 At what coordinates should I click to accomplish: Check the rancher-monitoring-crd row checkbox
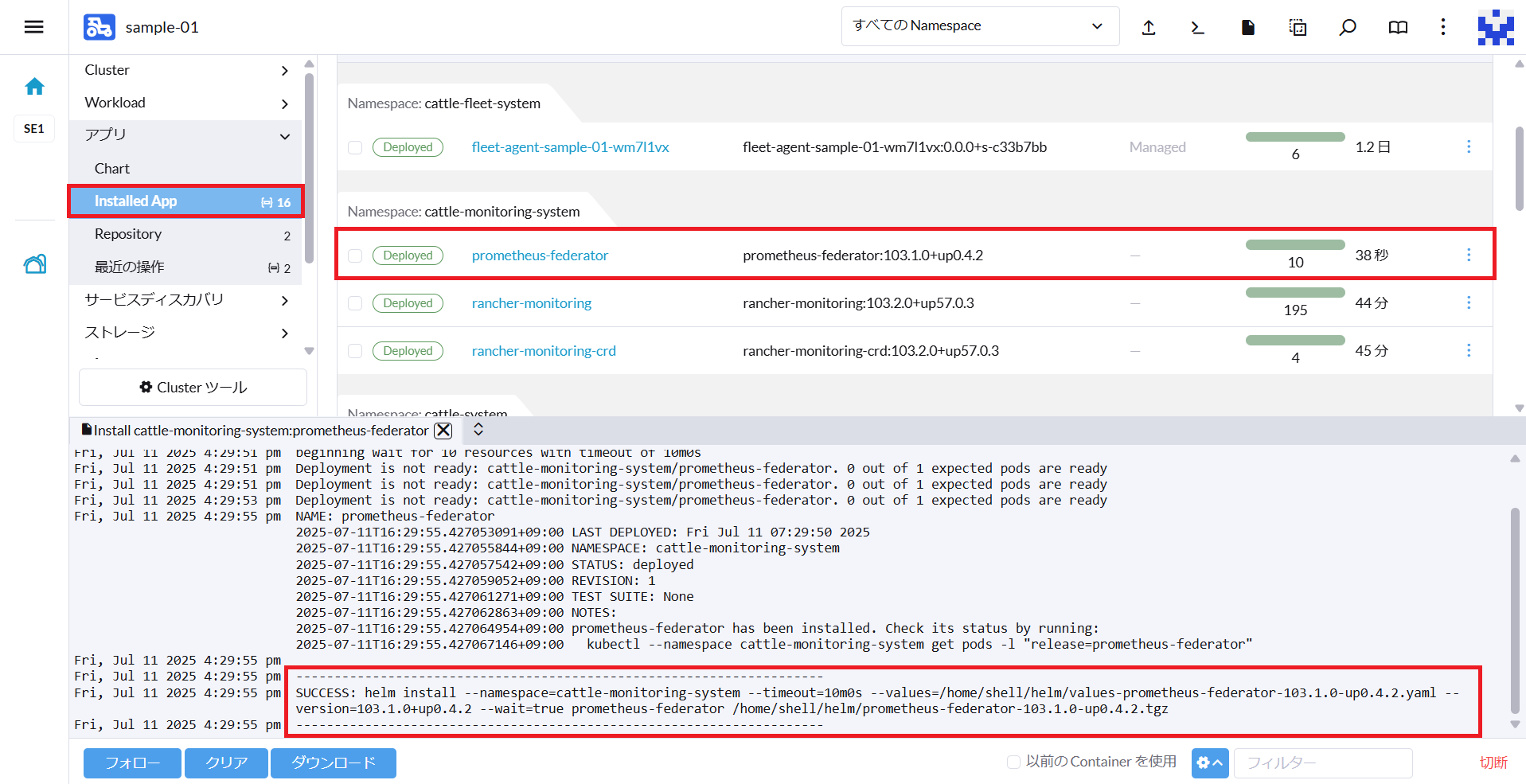coord(355,351)
